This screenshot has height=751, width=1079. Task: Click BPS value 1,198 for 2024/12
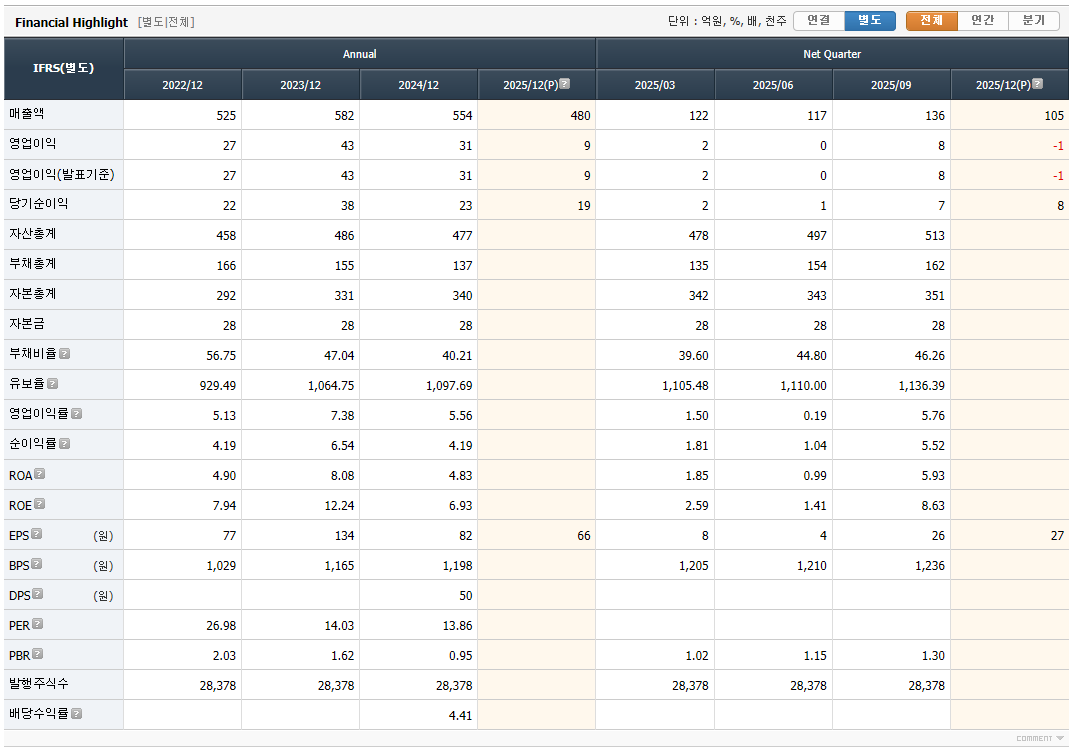458,566
